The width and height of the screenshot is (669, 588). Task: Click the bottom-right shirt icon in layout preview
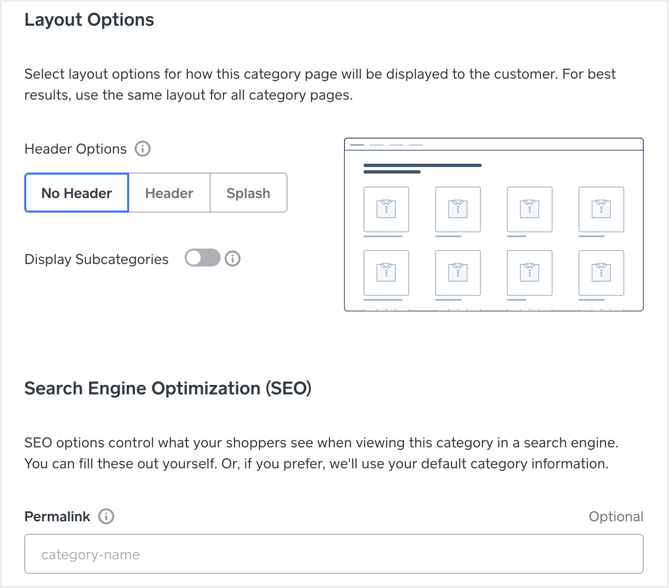601,273
